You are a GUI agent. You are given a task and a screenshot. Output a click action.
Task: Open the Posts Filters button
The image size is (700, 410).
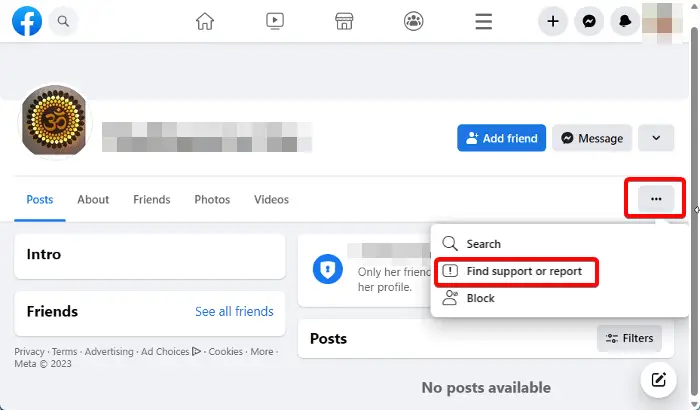(629, 339)
